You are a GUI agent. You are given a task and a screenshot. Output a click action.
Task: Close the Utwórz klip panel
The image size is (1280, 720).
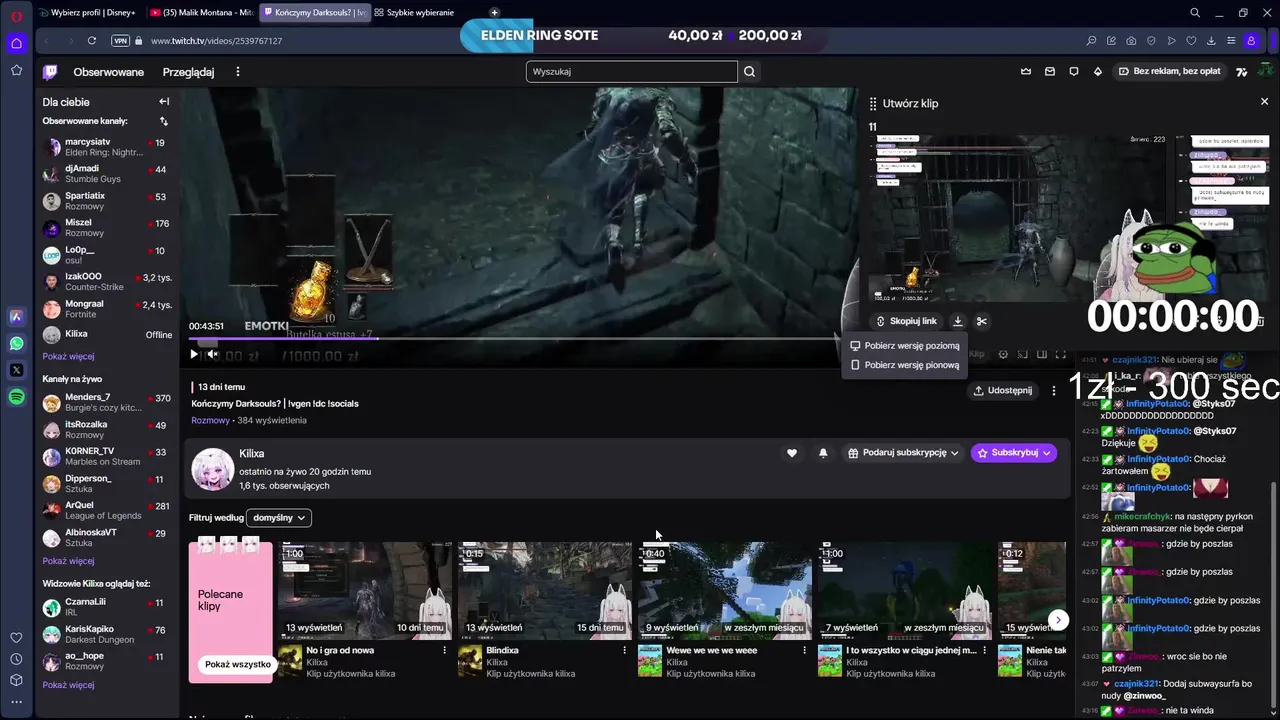click(1264, 102)
